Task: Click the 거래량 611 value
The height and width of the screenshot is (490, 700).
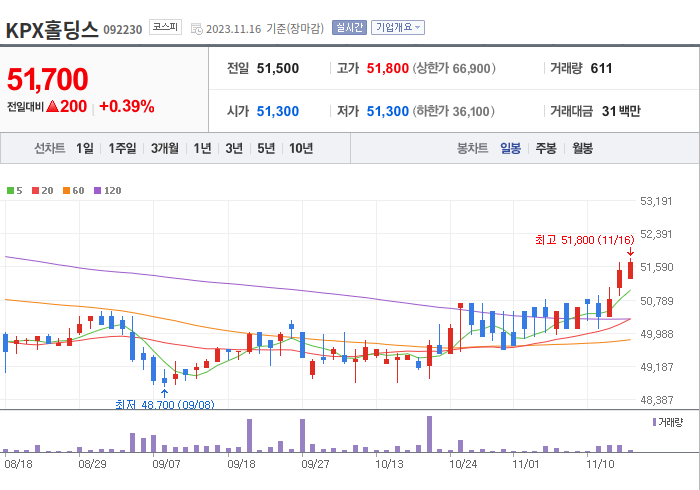Action: (x=601, y=68)
